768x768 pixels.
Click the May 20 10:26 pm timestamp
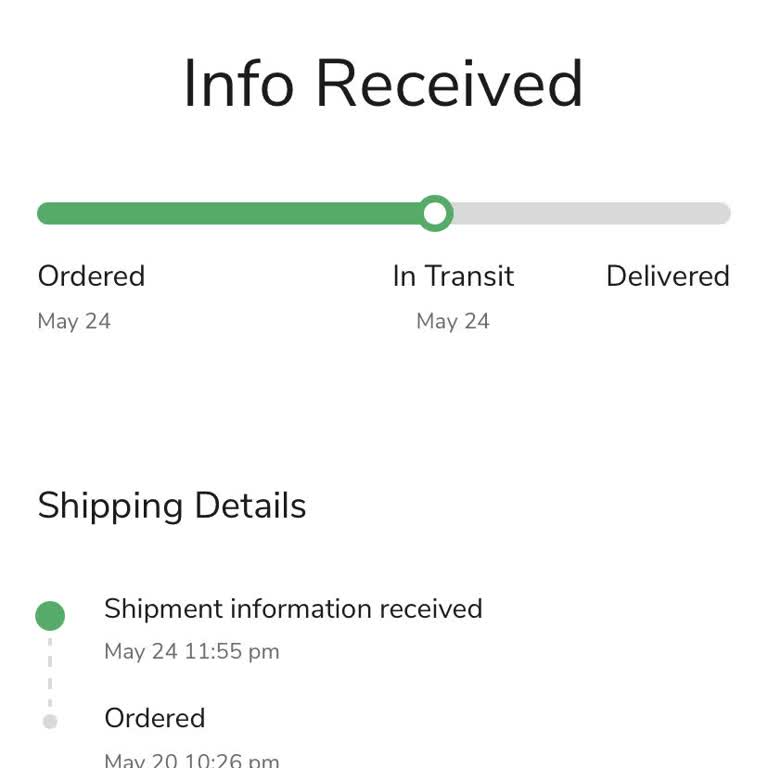pyautogui.click(x=192, y=759)
